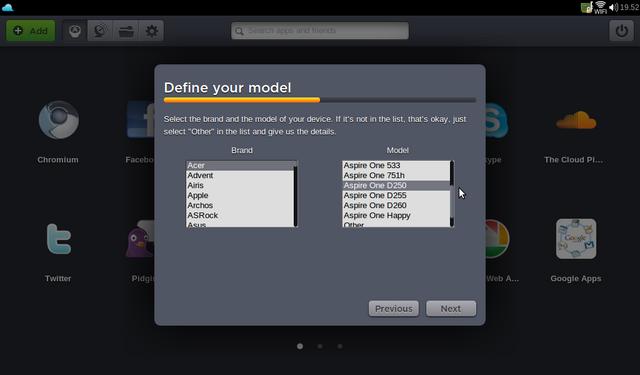The width and height of the screenshot is (640, 375).
Task: Launch the Twitter app icon
Action: click(x=58, y=239)
